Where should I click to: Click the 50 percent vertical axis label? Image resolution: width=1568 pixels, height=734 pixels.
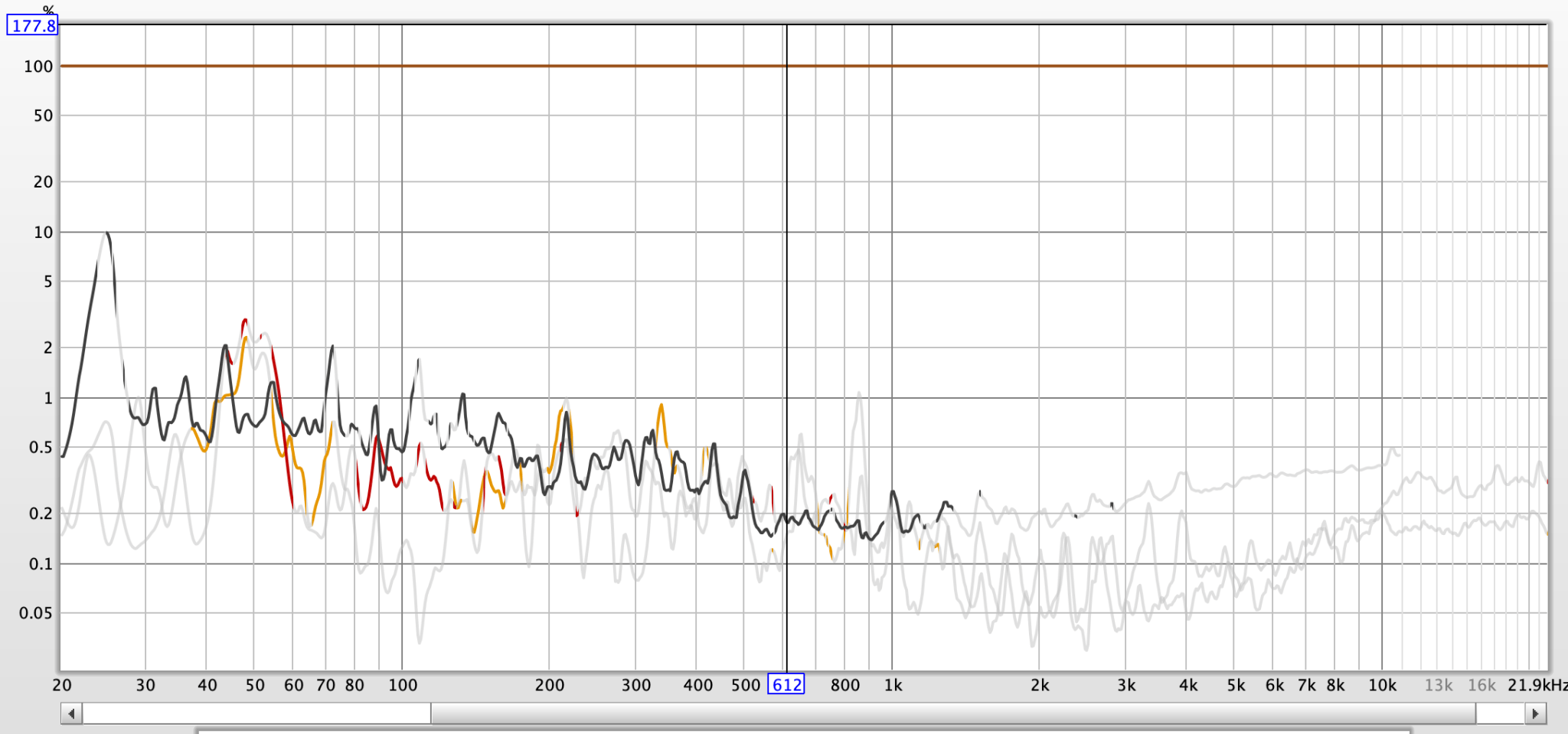[x=43, y=116]
